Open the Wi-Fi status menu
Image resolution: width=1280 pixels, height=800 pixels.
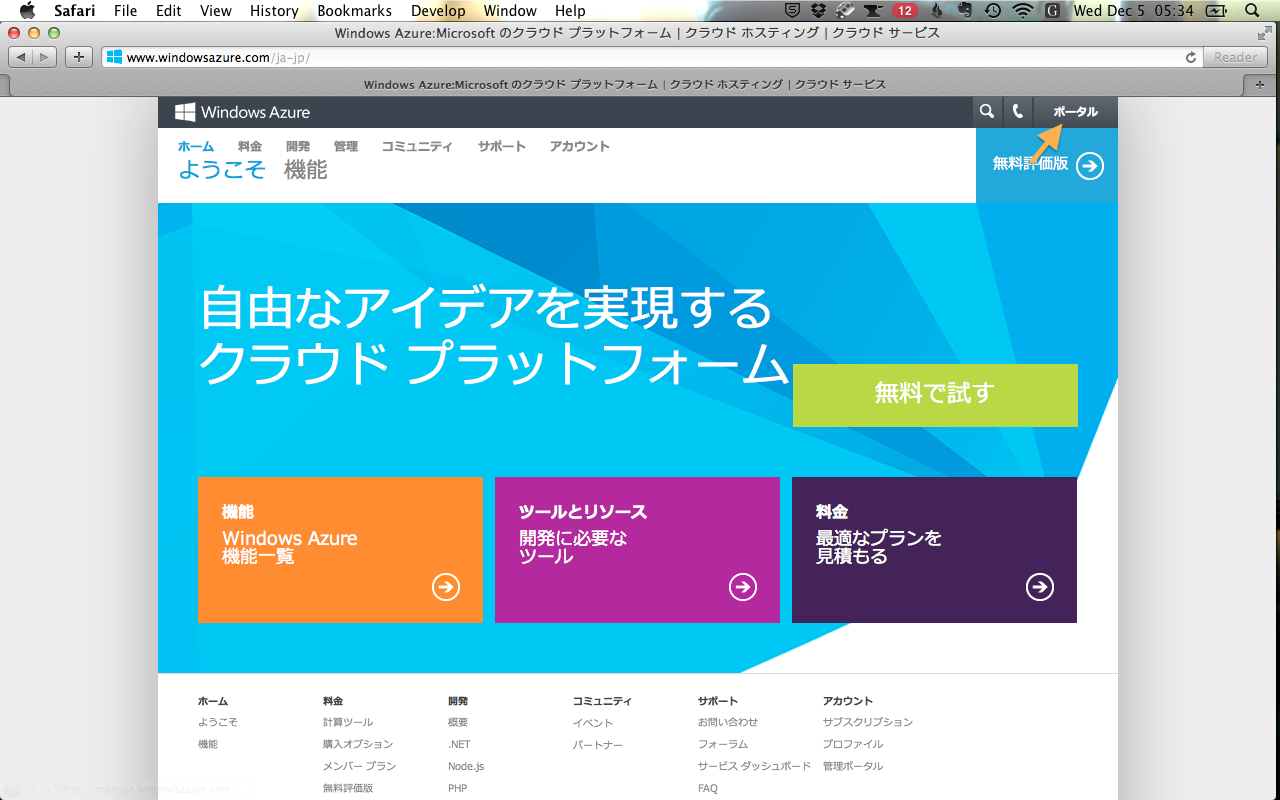click(1022, 11)
